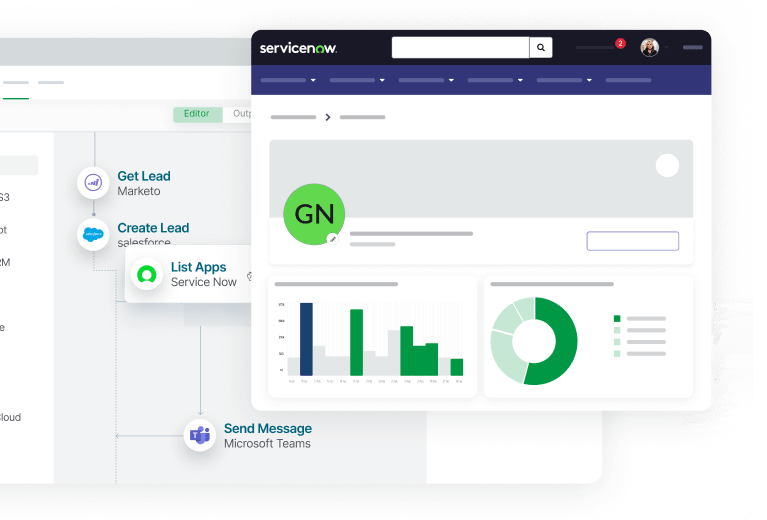Click the ServiceNow logo in the header
The width and height of the screenshot is (767, 520).
click(x=298, y=48)
